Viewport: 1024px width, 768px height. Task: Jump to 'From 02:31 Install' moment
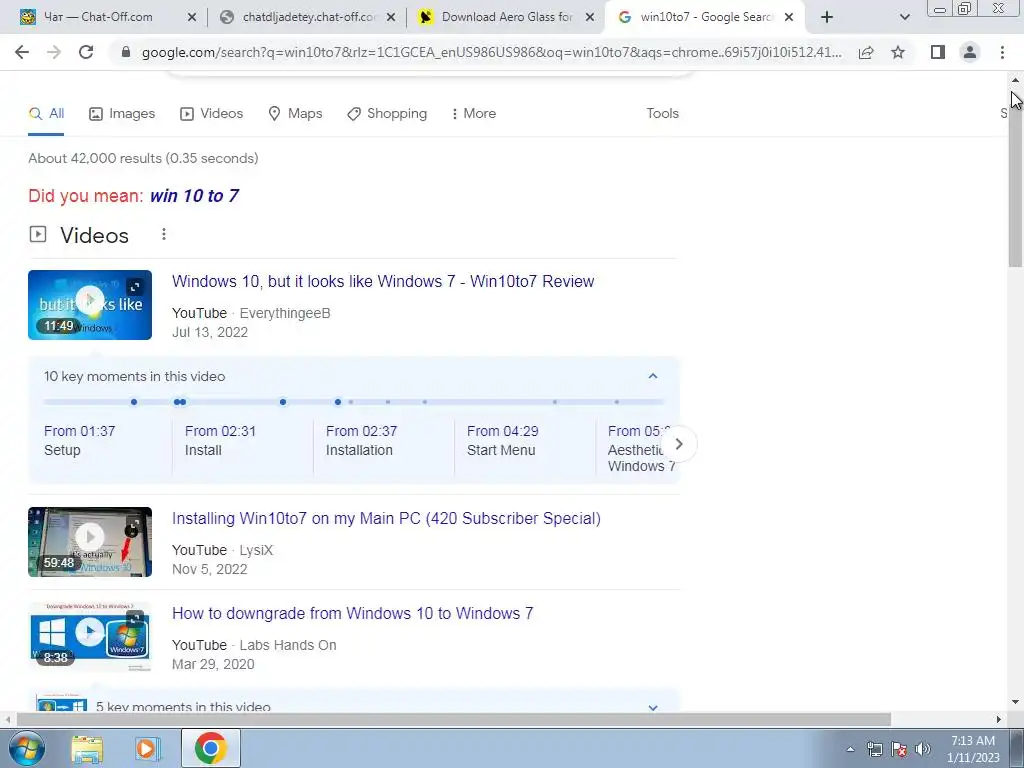point(220,441)
